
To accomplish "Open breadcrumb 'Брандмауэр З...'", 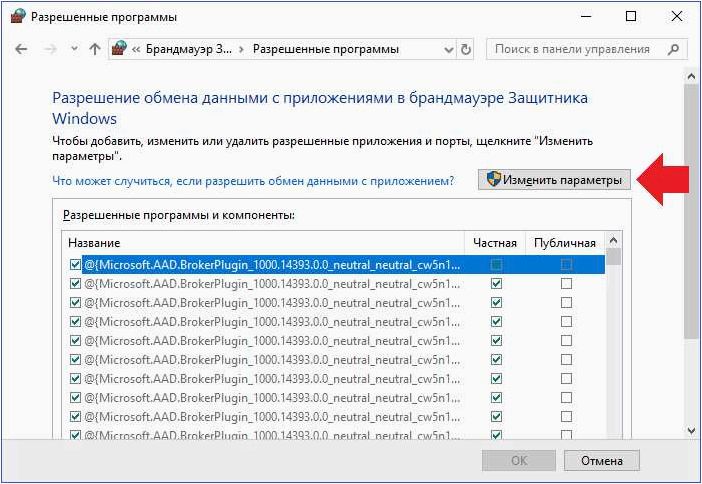I will pos(189,49).
